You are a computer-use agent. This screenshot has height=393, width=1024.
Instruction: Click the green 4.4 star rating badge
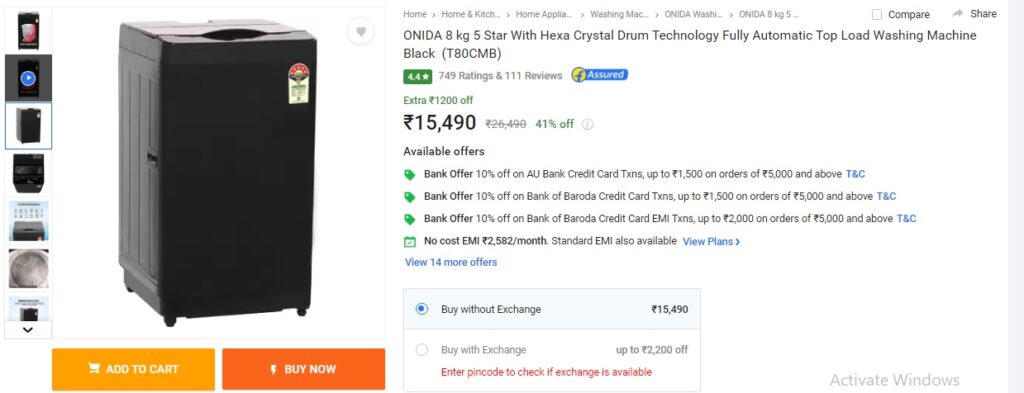(x=417, y=76)
